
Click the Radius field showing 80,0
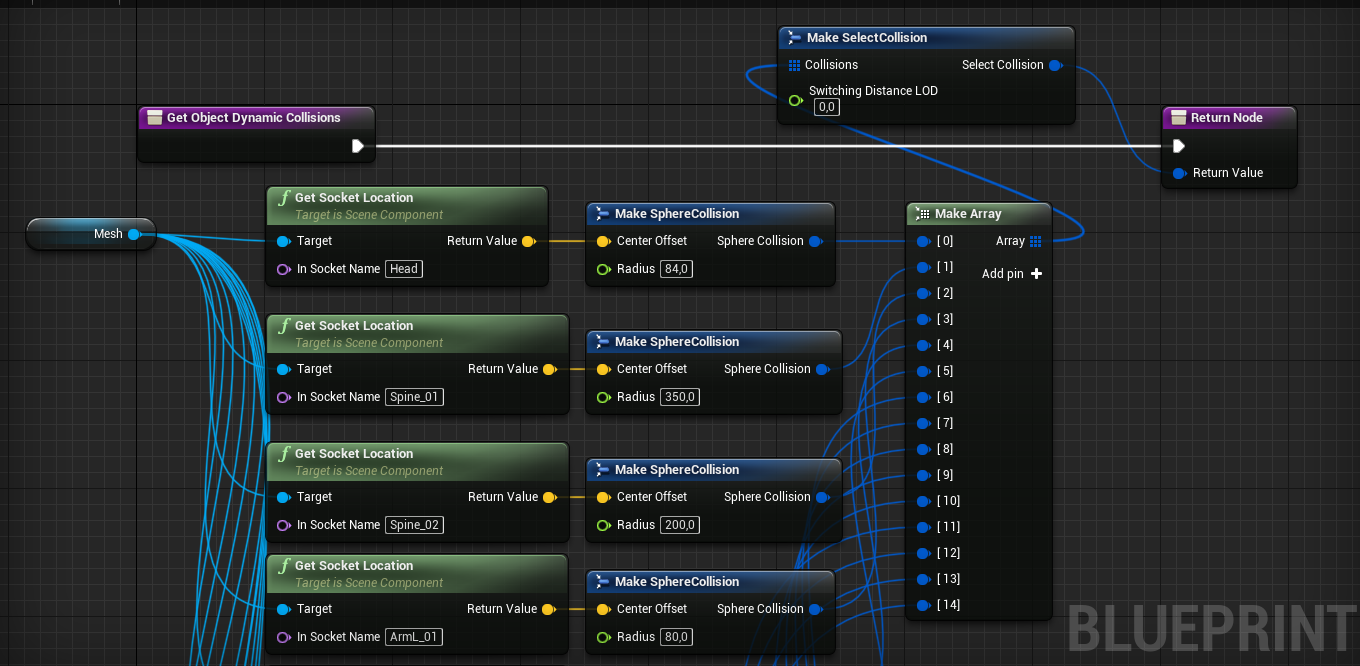click(x=677, y=637)
